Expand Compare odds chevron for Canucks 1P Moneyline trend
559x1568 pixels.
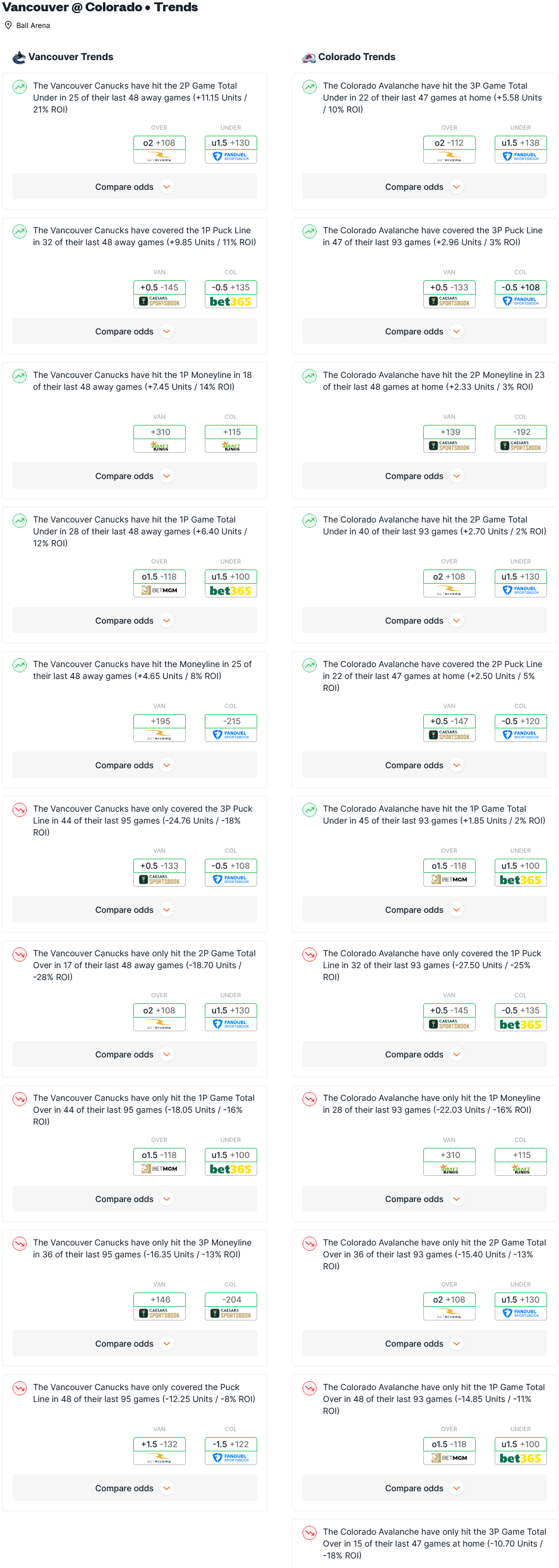click(x=167, y=475)
